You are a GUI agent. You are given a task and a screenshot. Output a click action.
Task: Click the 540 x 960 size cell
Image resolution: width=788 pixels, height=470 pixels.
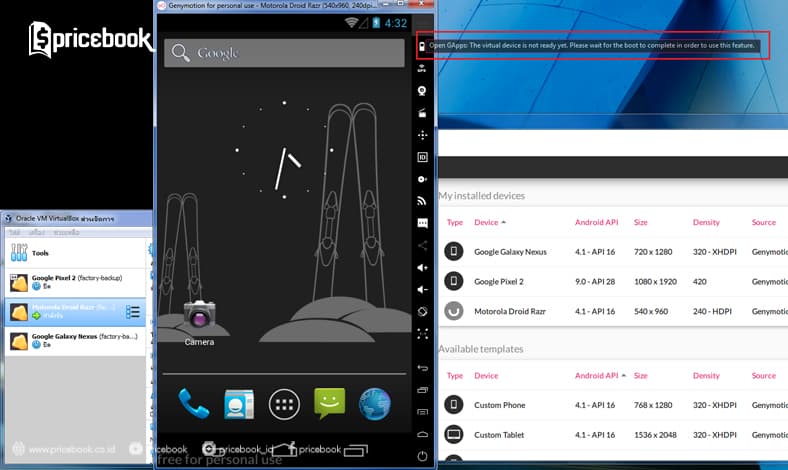pos(651,311)
